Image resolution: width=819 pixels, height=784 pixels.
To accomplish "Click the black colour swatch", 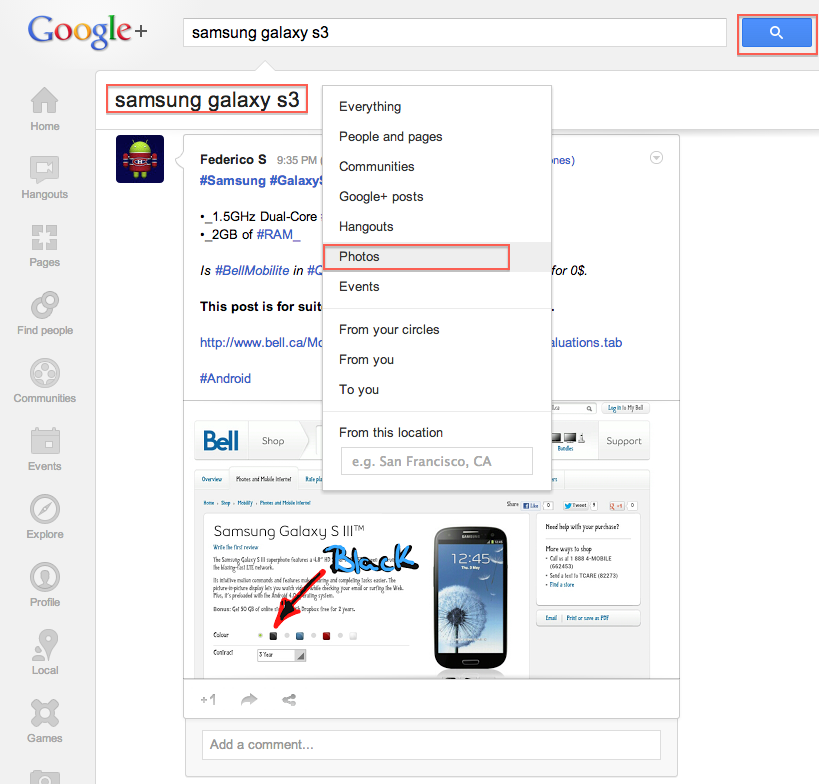I will 273,636.
